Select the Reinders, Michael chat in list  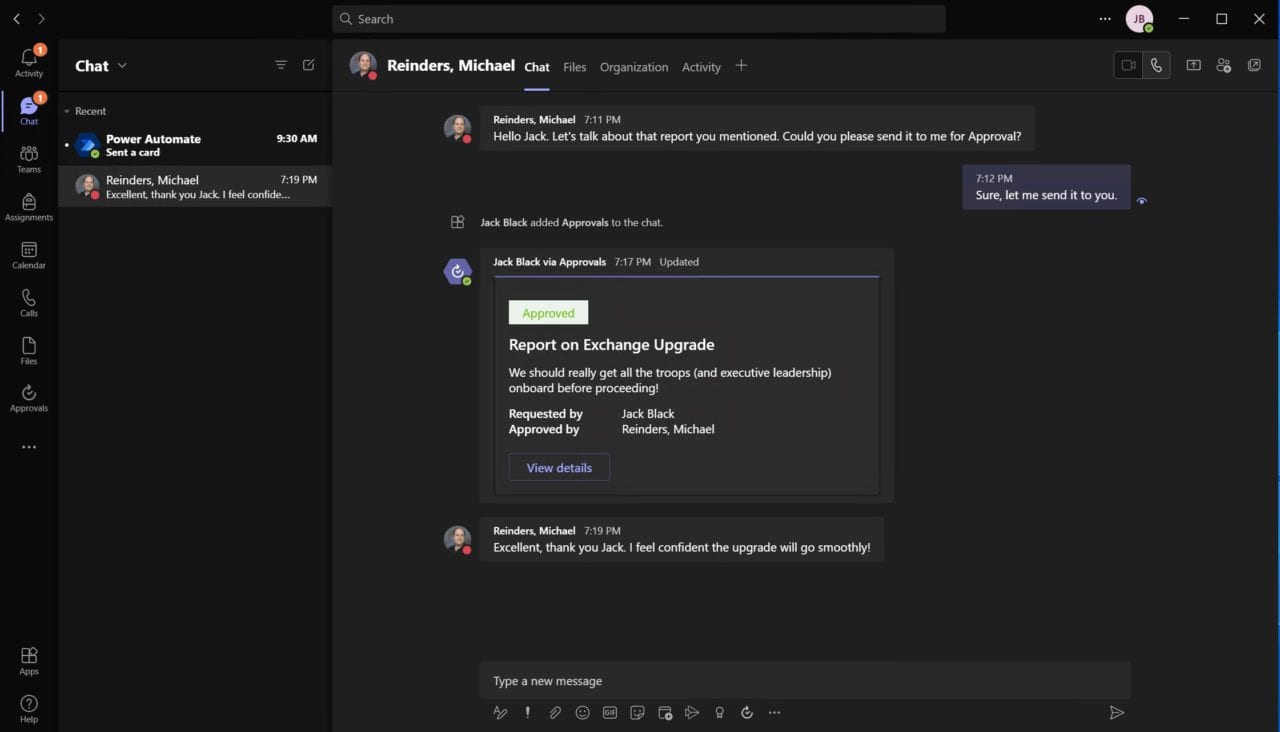(x=195, y=186)
